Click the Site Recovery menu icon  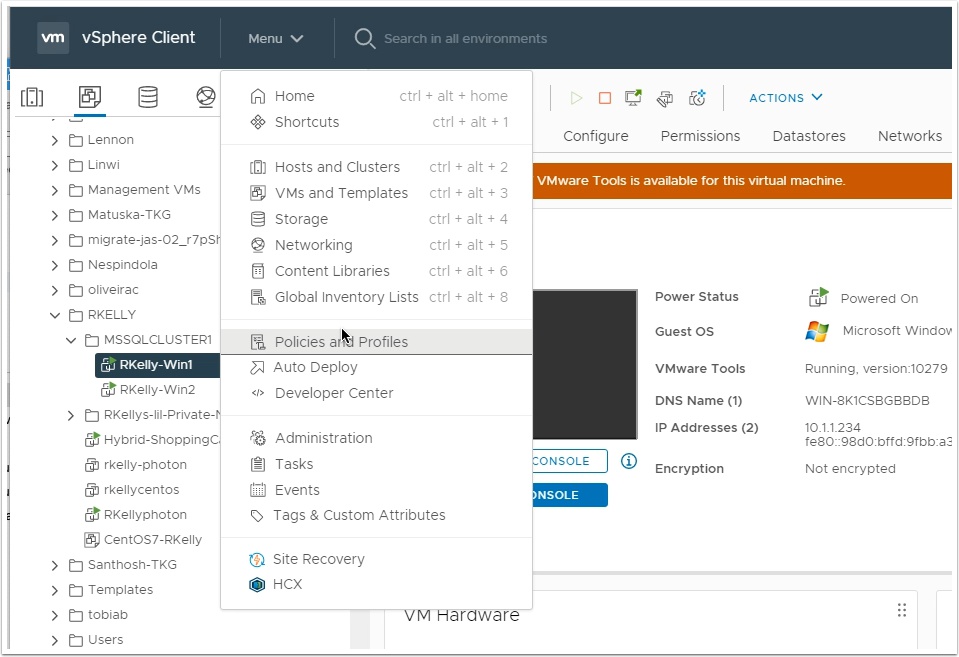pyautogui.click(x=257, y=559)
